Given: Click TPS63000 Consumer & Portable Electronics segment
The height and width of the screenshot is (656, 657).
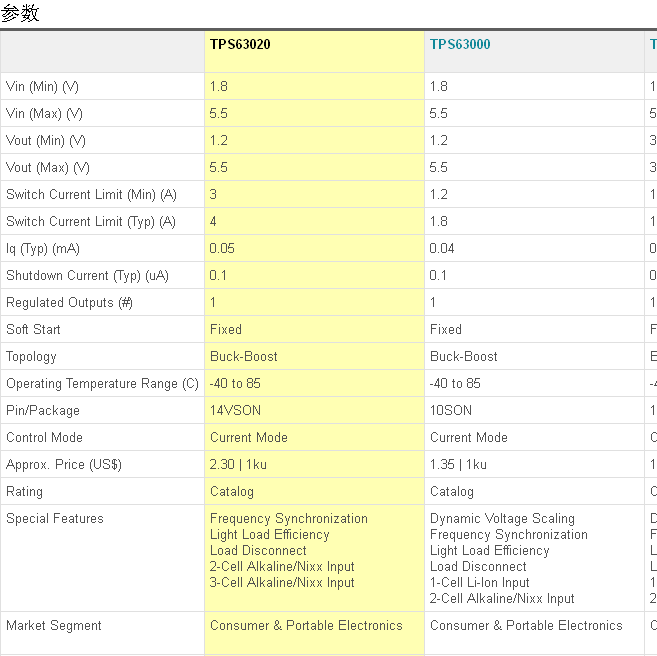Looking at the screenshot, I should pyautogui.click(x=526, y=625).
